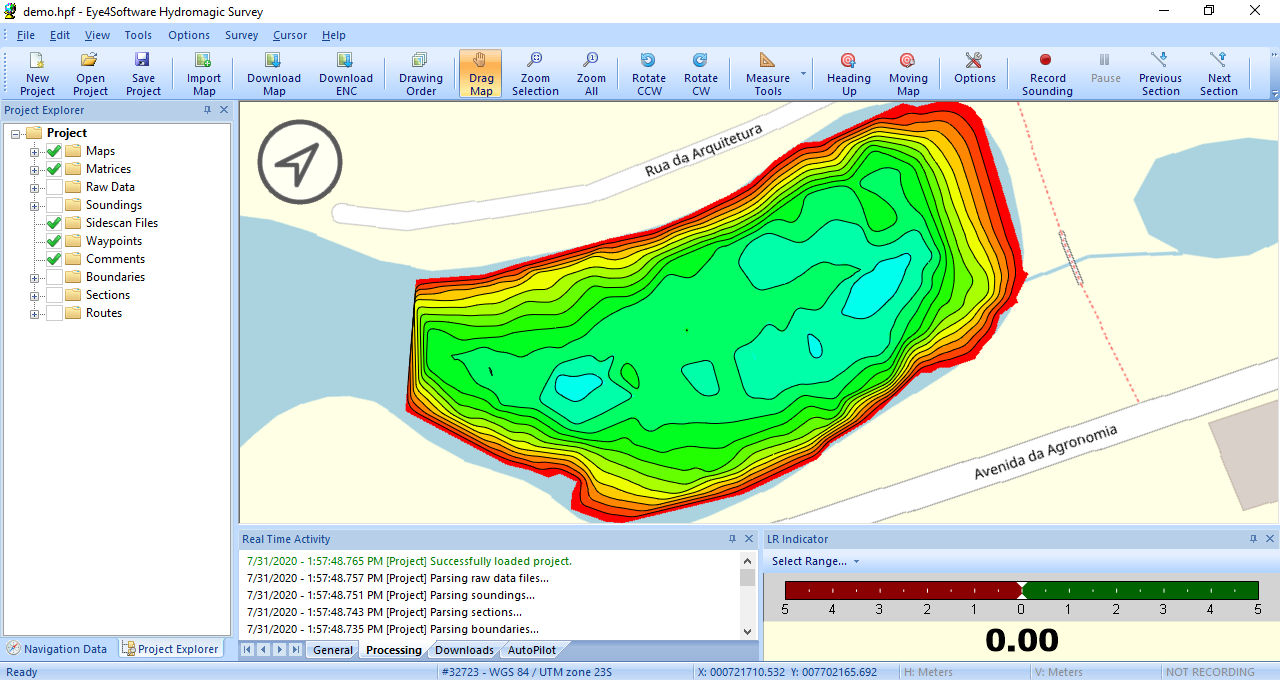Expand the Soundings tree node

coord(34,206)
